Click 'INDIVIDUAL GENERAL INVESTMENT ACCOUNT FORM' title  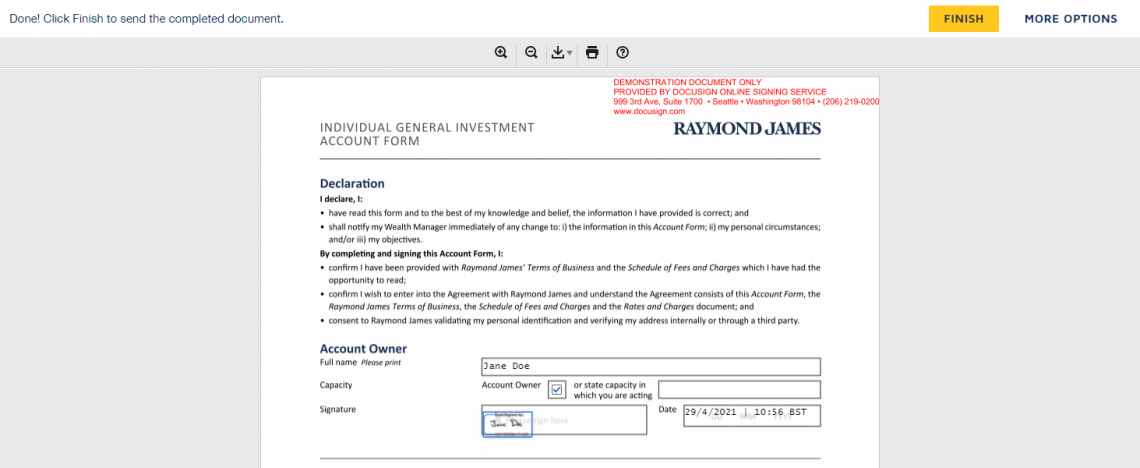click(427, 134)
